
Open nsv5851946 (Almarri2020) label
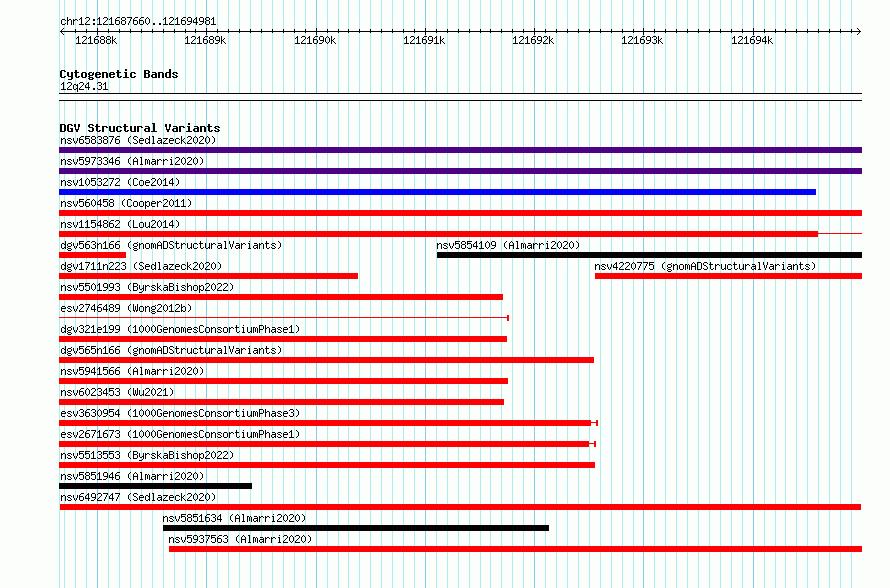click(132, 476)
